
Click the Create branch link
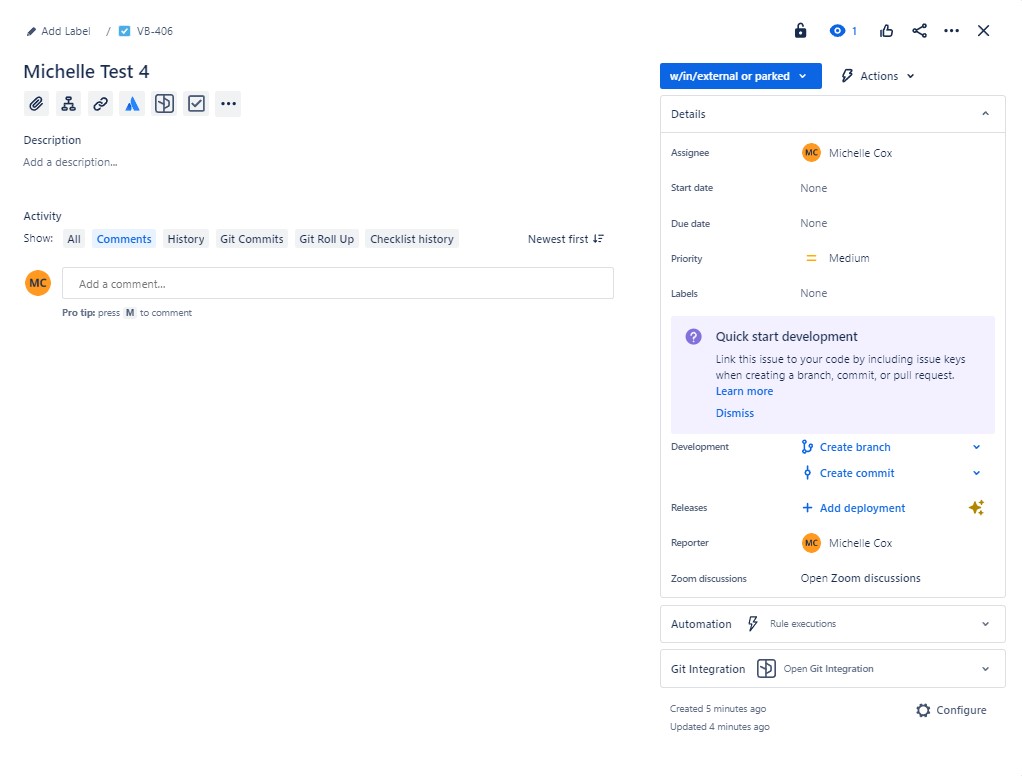854,447
